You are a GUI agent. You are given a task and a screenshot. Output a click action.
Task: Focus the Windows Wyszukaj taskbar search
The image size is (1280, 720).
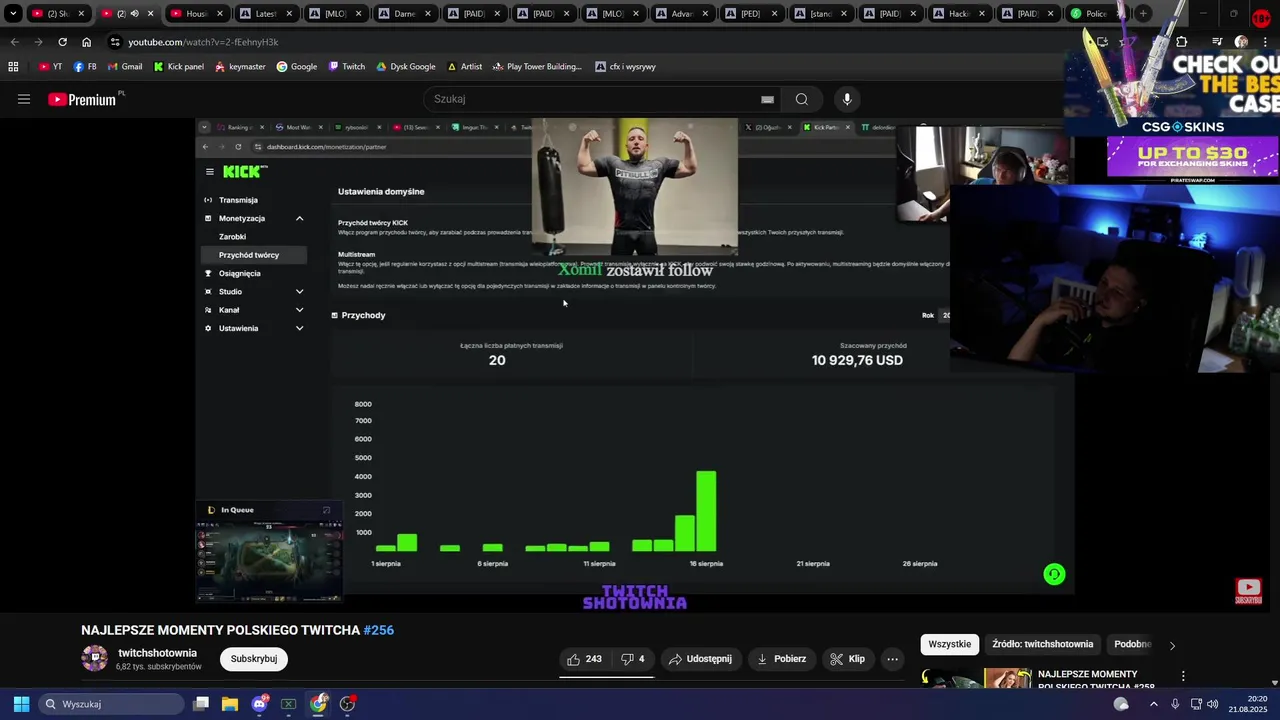(111, 704)
